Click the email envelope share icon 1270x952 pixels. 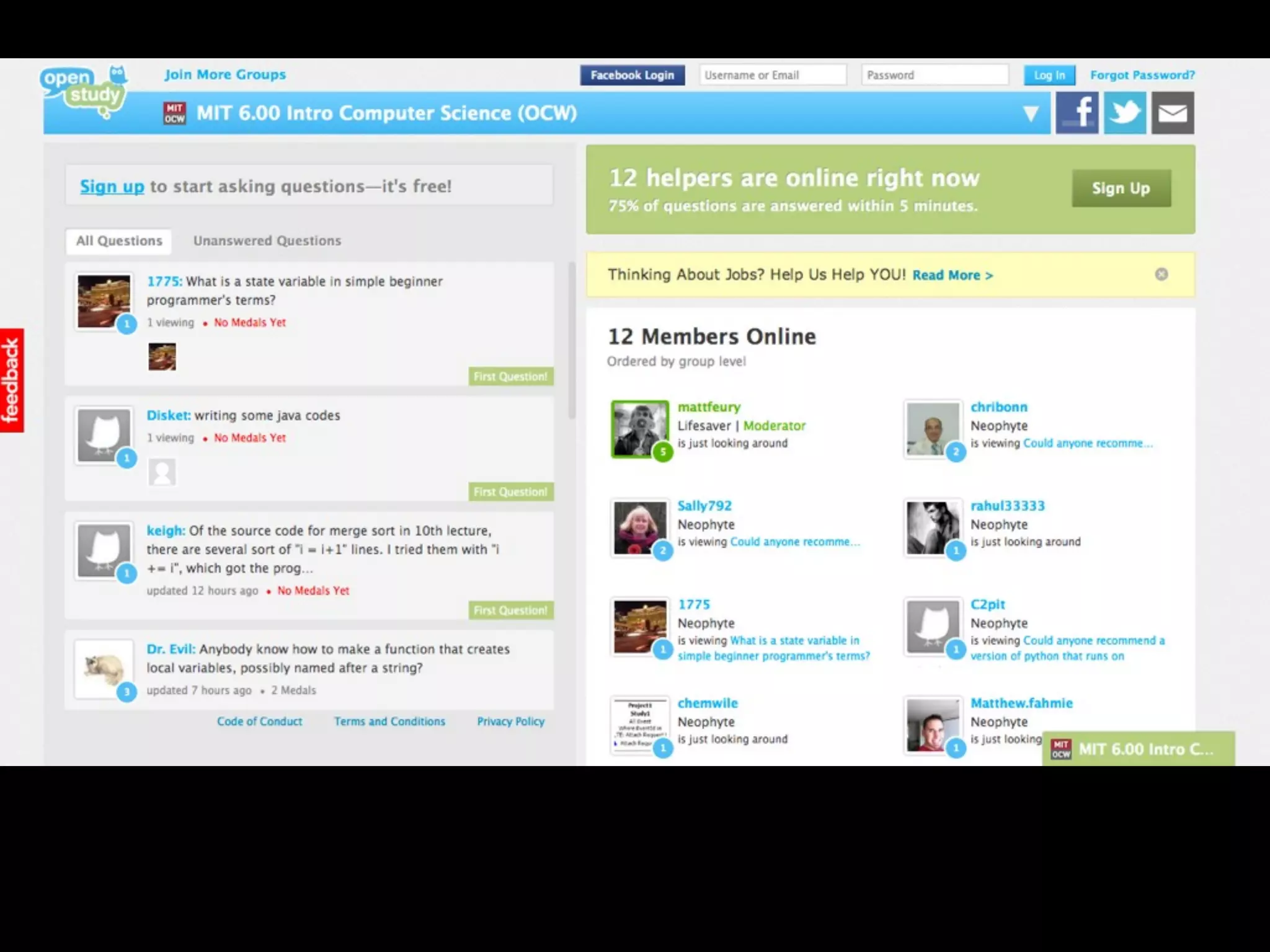coord(1173,113)
